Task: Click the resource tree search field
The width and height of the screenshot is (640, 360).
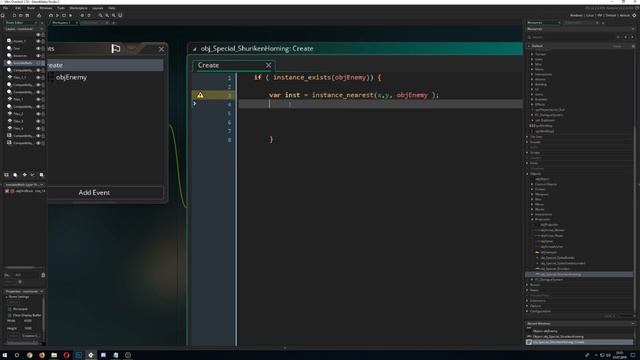Action: coord(571,37)
